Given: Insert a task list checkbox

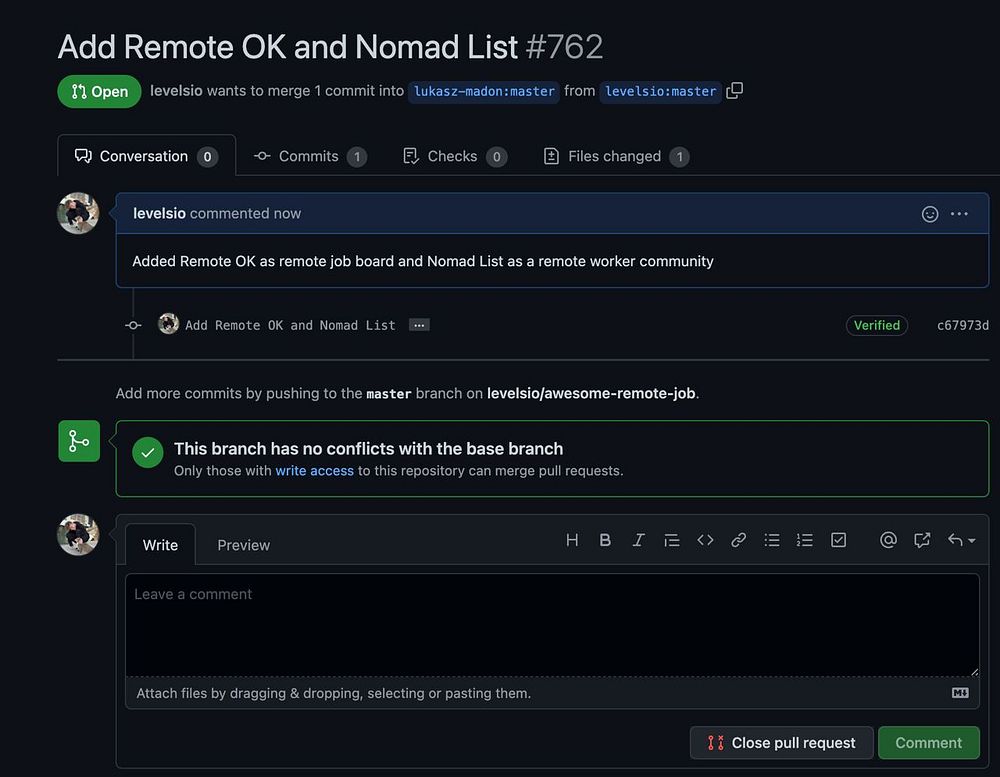Looking at the screenshot, I should click(839, 540).
